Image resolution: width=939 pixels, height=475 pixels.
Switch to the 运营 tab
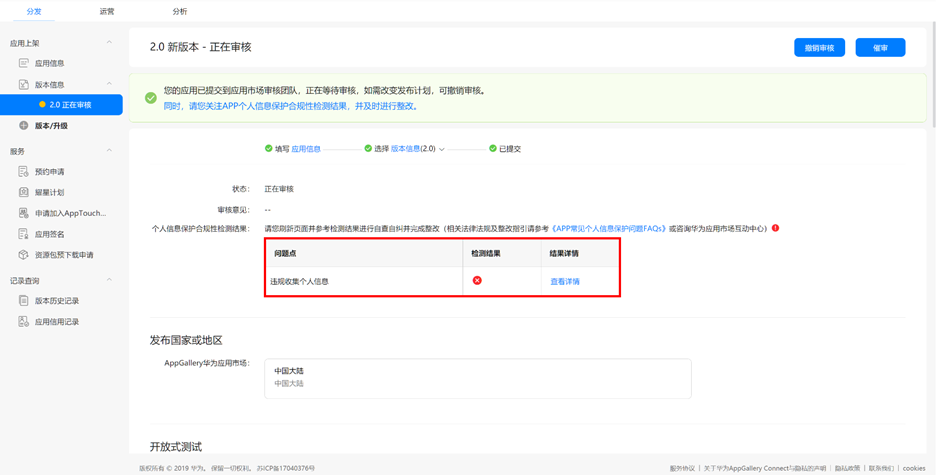pos(107,11)
